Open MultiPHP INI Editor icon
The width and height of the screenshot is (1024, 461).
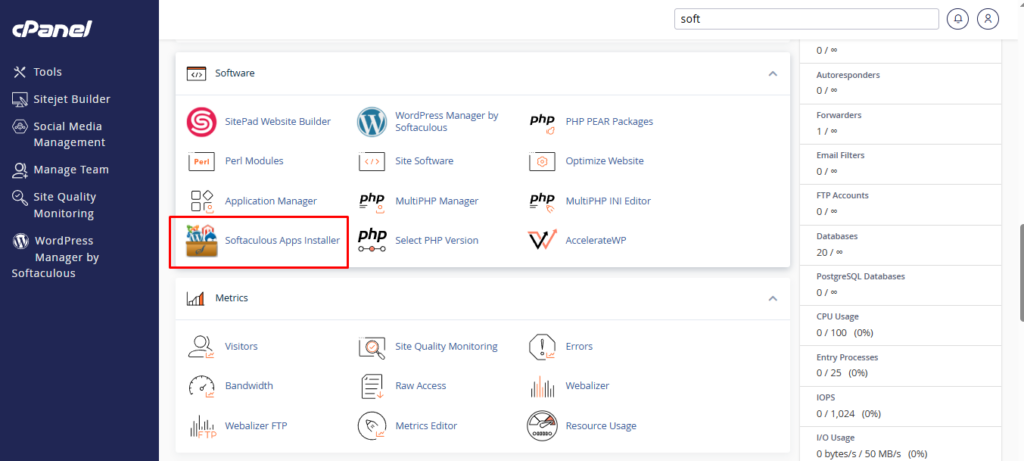(x=542, y=202)
